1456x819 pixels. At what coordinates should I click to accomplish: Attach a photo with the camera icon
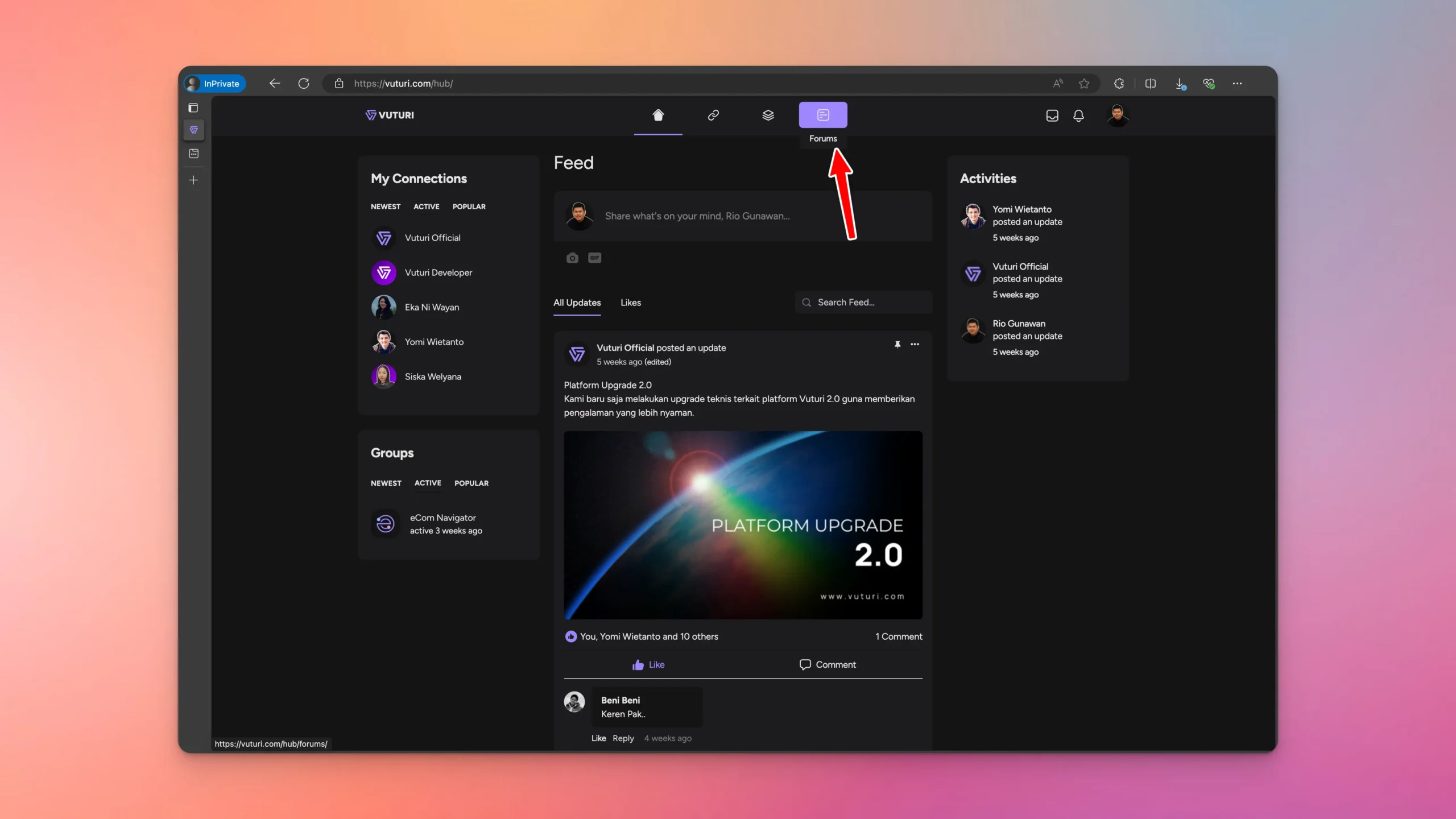572,258
